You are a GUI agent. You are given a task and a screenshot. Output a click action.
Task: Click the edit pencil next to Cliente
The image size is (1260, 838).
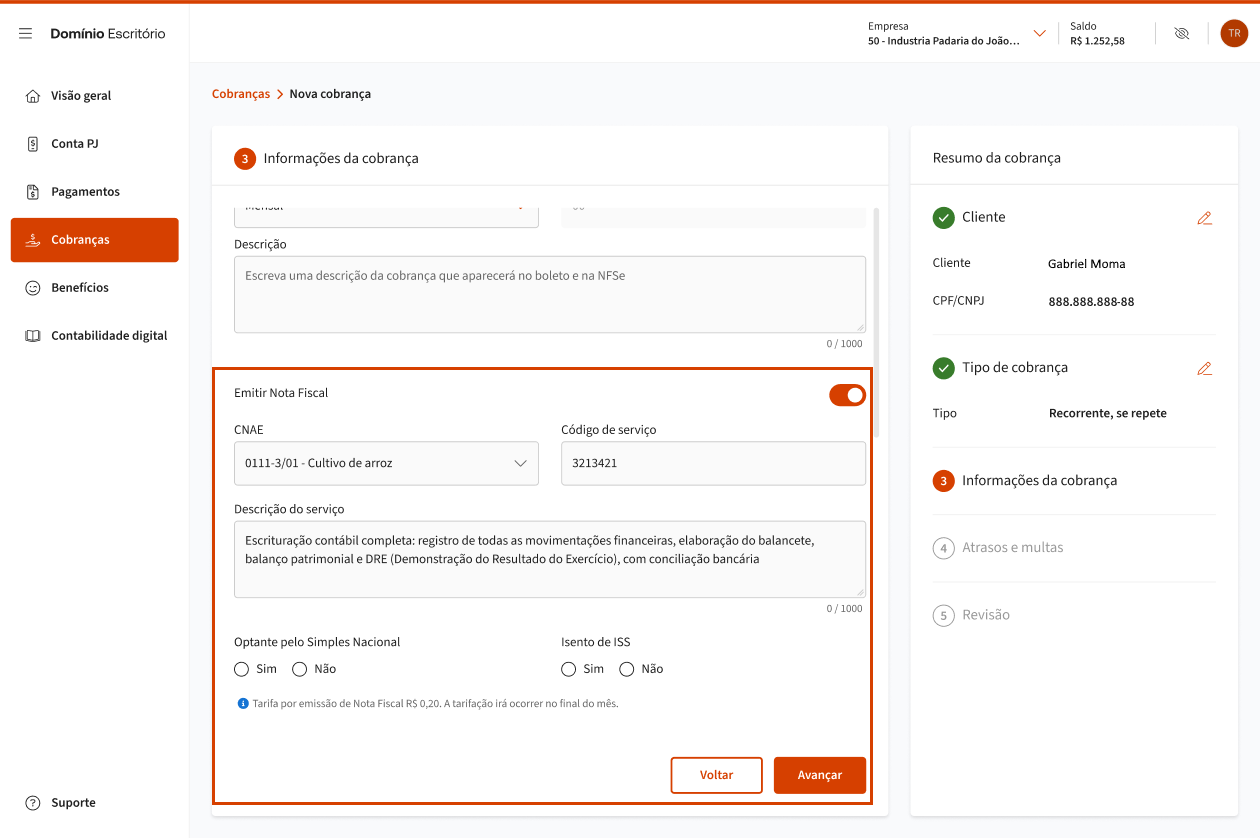pyautogui.click(x=1204, y=218)
